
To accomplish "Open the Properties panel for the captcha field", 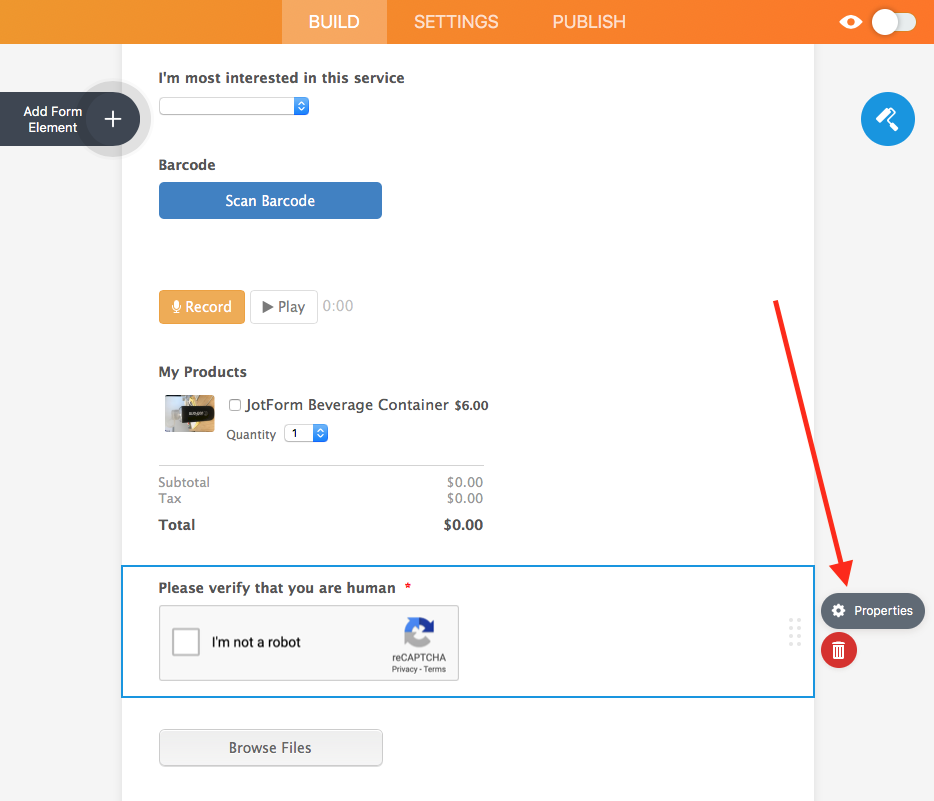I will (872, 610).
